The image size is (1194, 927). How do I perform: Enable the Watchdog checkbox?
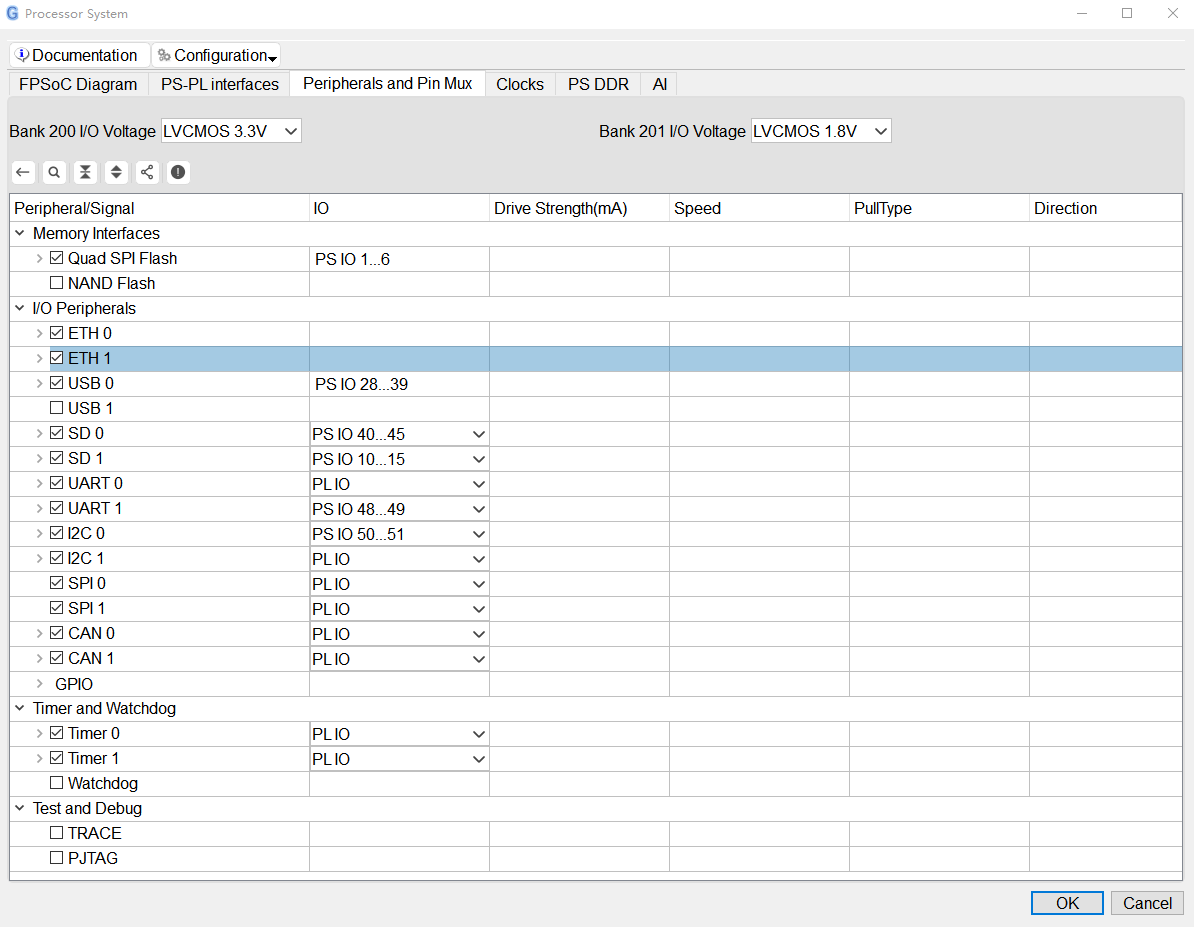click(x=56, y=782)
